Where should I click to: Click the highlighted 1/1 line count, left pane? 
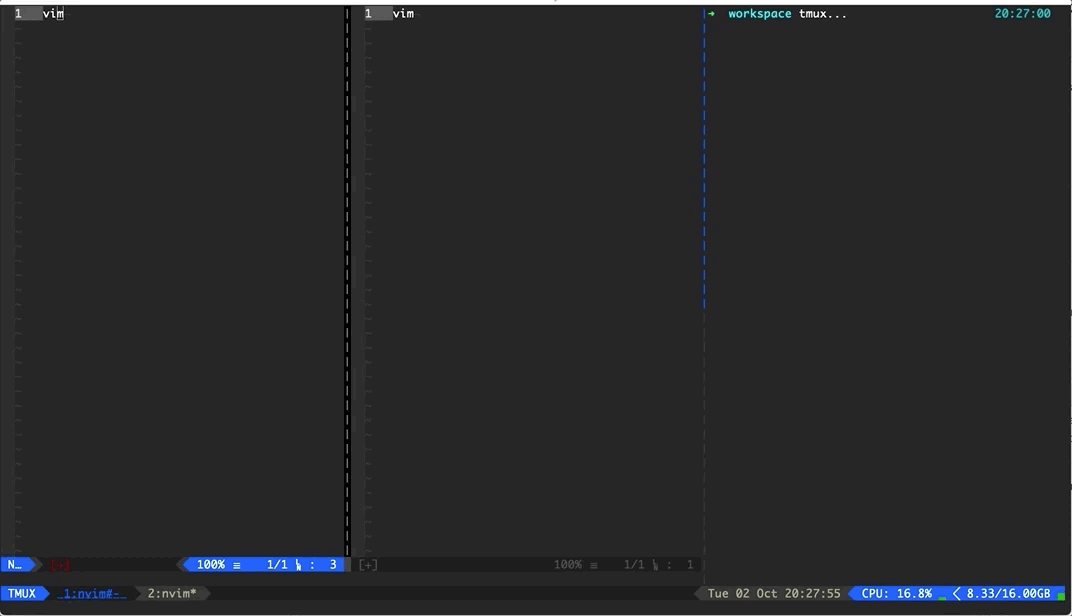277,565
